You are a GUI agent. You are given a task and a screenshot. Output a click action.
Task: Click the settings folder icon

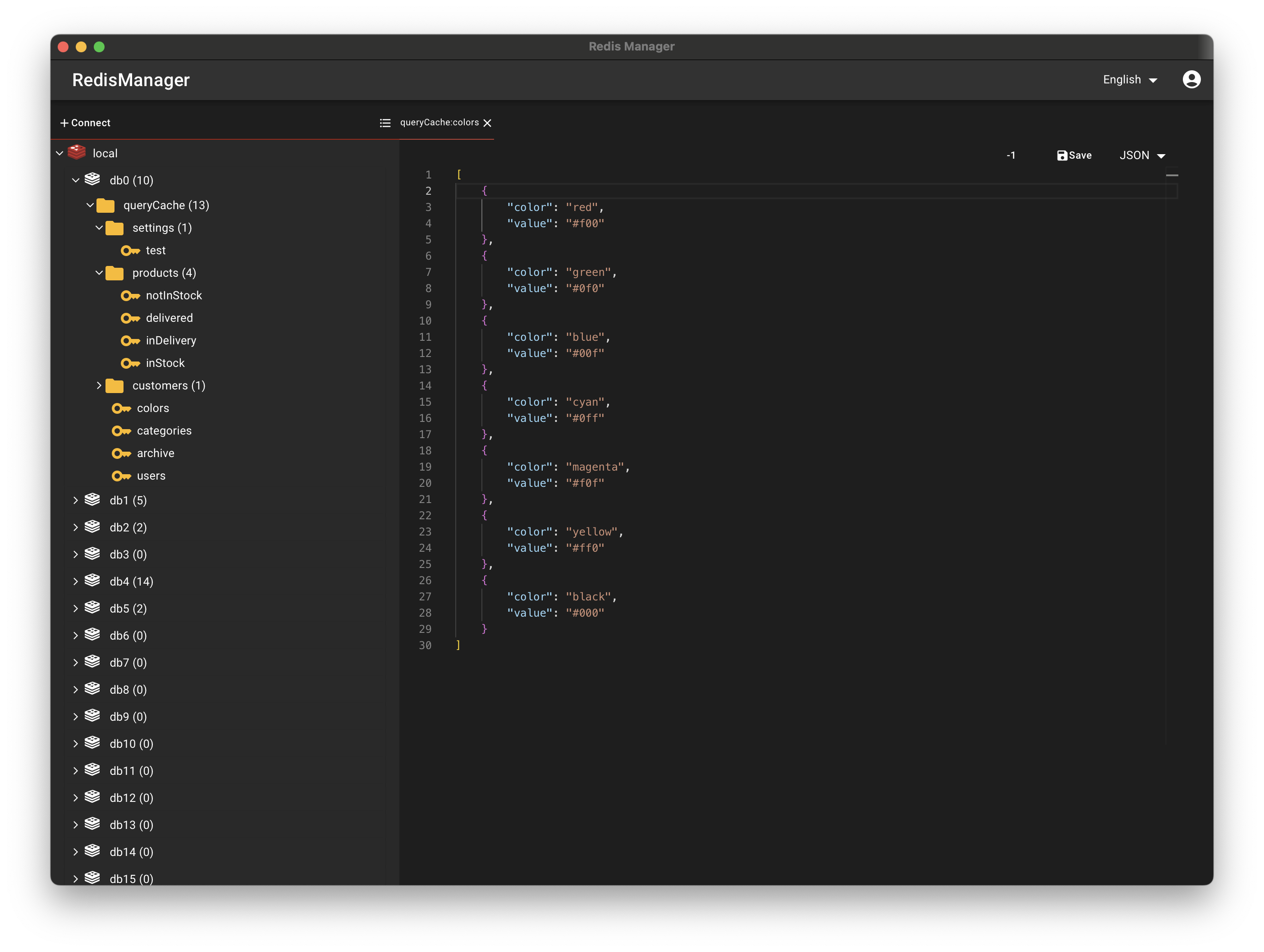pos(115,228)
